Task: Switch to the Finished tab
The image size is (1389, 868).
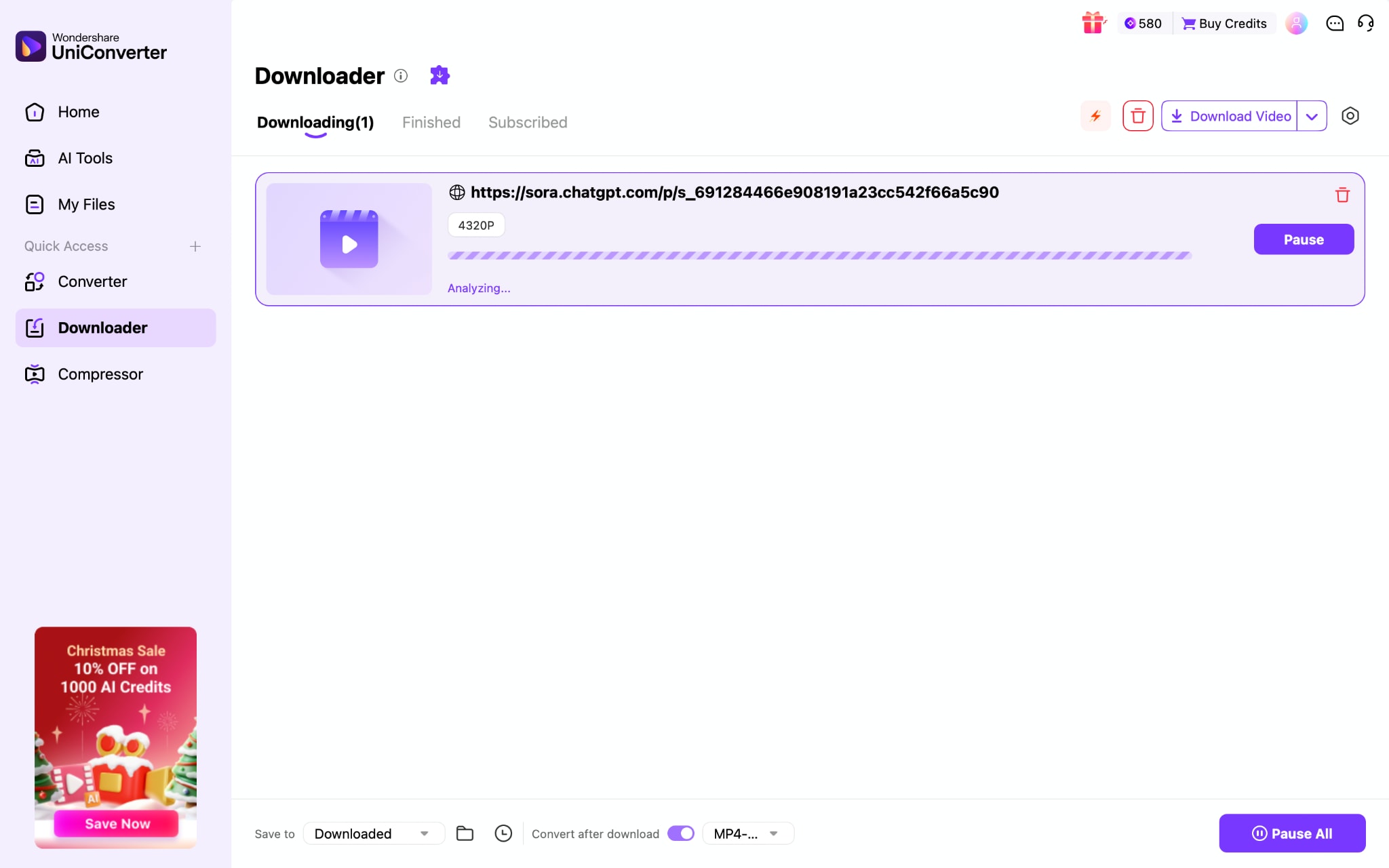Action: click(431, 122)
